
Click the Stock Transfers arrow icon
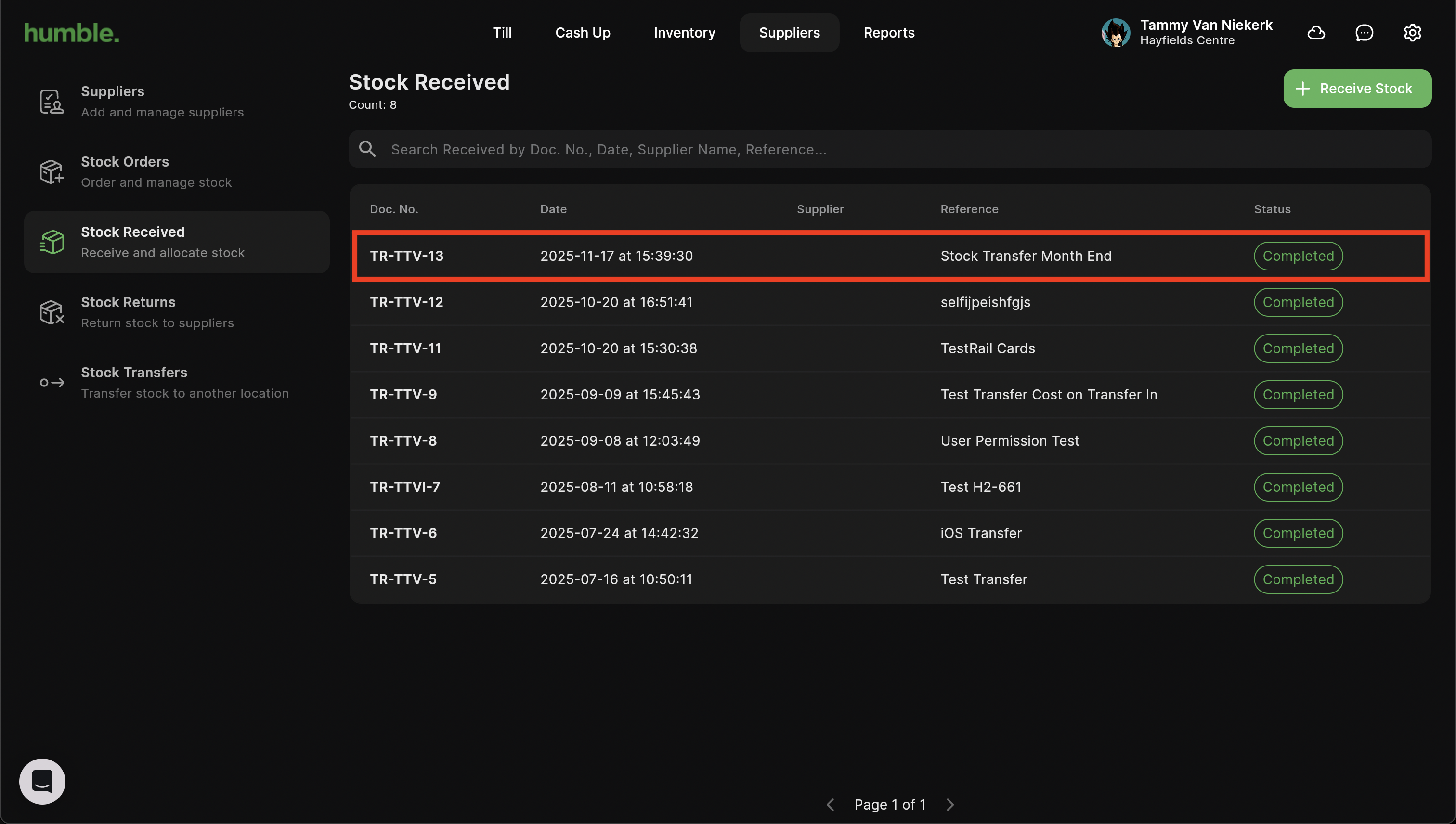point(52,383)
